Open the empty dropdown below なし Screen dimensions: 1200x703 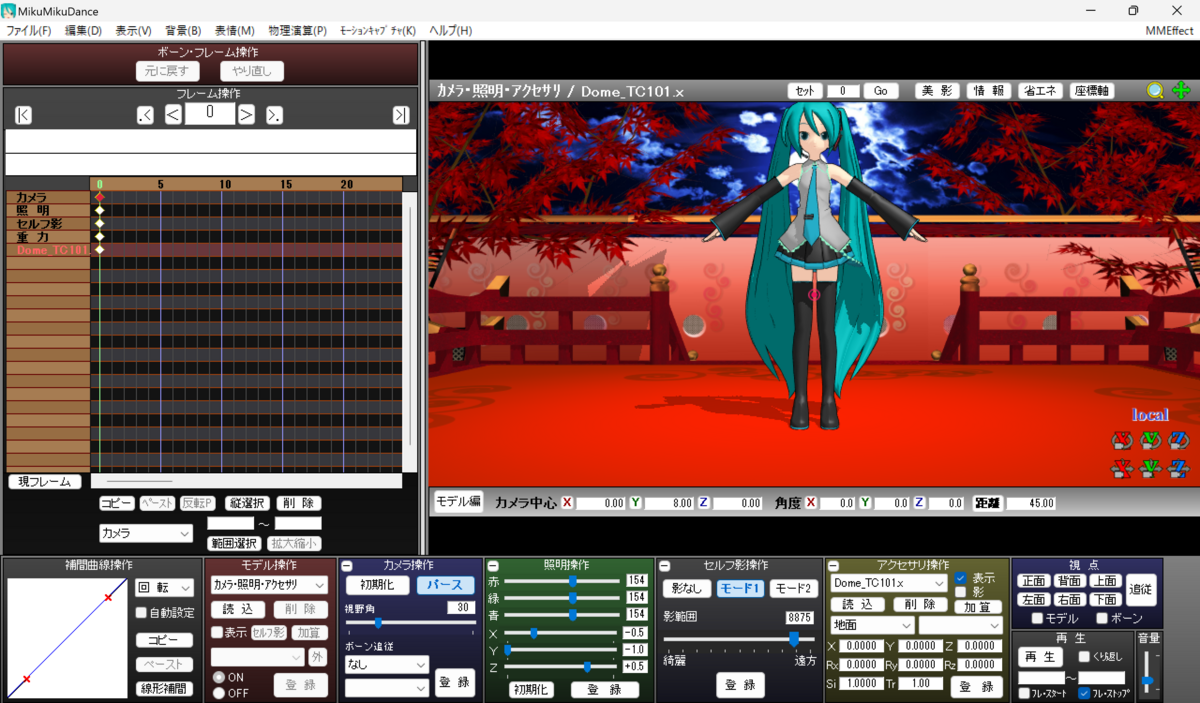pos(387,688)
